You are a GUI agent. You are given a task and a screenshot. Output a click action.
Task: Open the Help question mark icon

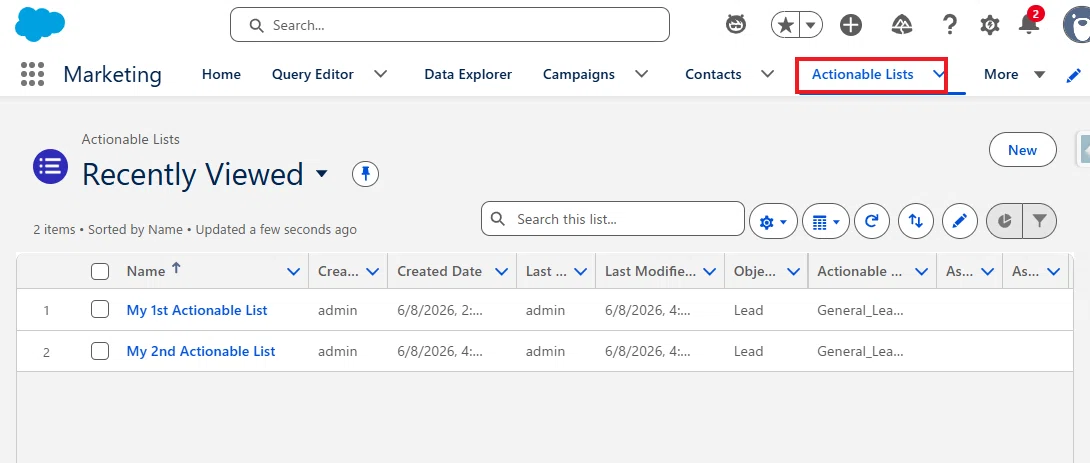(950, 26)
